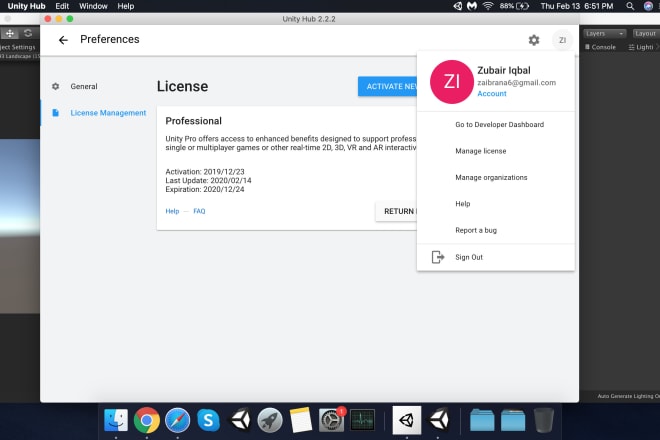
Task: Switch to the Lighting tab in Unity editor
Action: pos(641,47)
